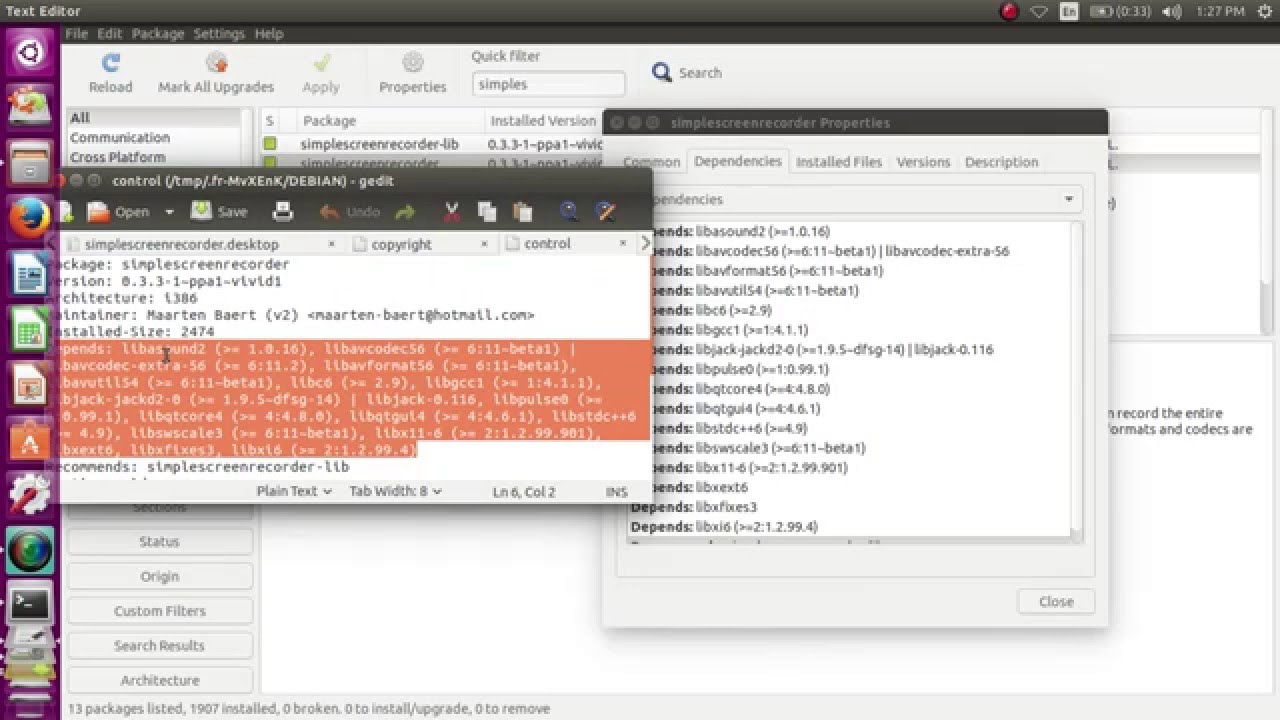Click the Apply checkmark icon
Viewport: 1280px width, 720px height.
321,63
